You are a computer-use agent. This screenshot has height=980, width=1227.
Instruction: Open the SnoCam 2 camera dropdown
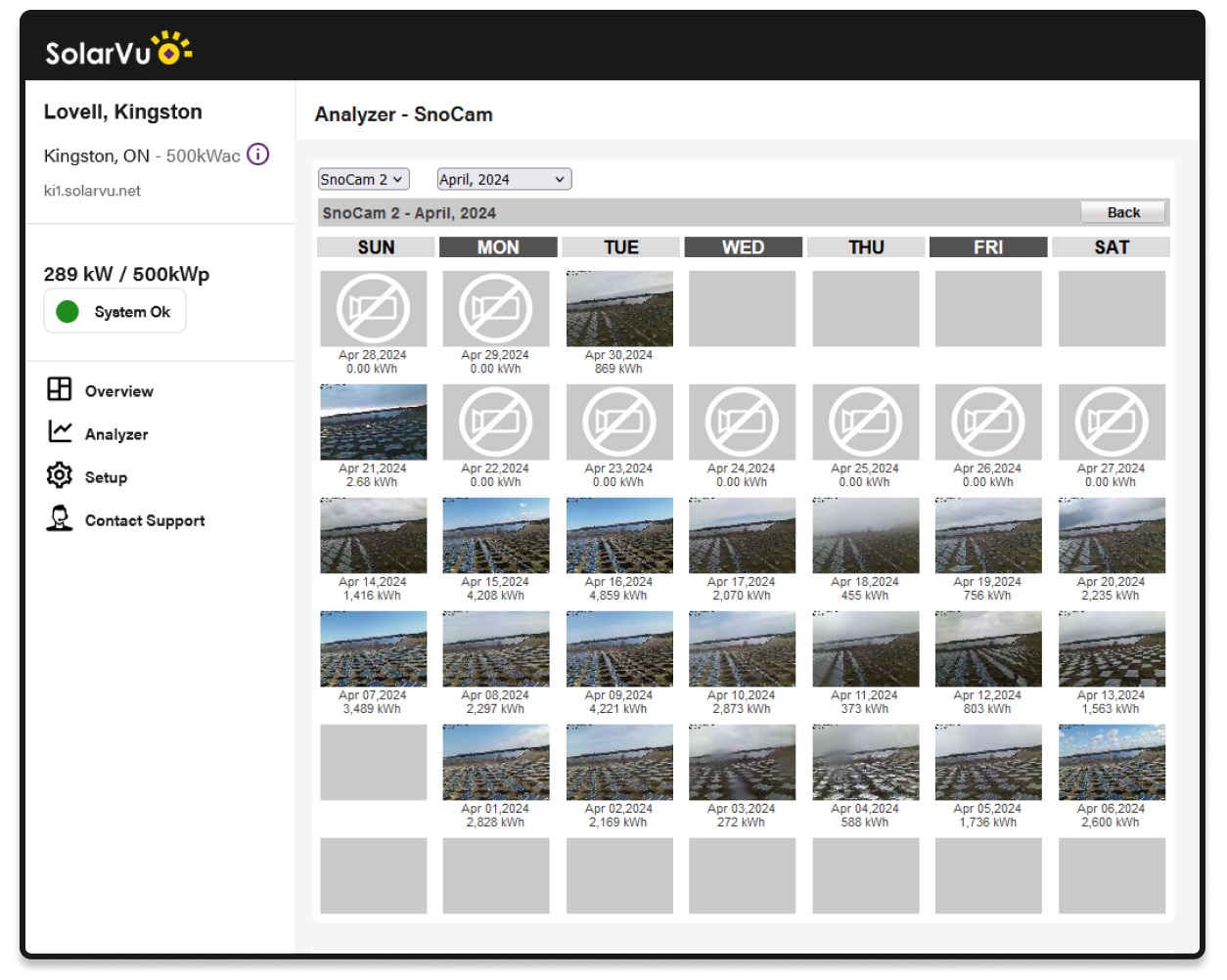coord(363,179)
